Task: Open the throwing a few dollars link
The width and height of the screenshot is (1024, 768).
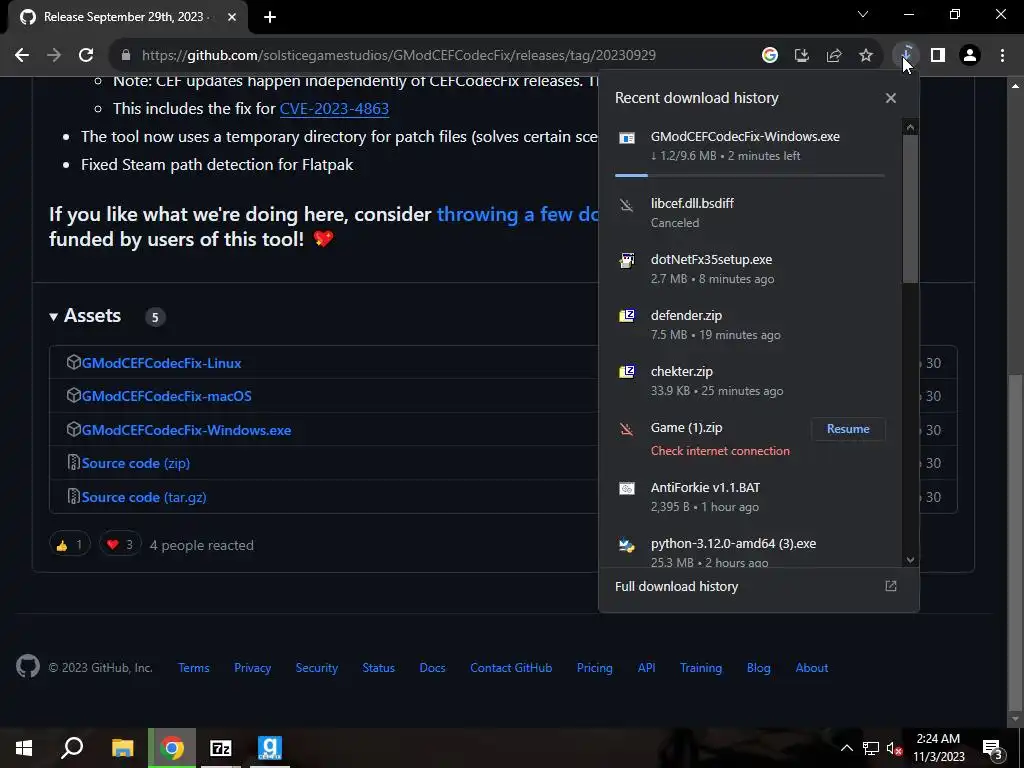Action: 517,214
